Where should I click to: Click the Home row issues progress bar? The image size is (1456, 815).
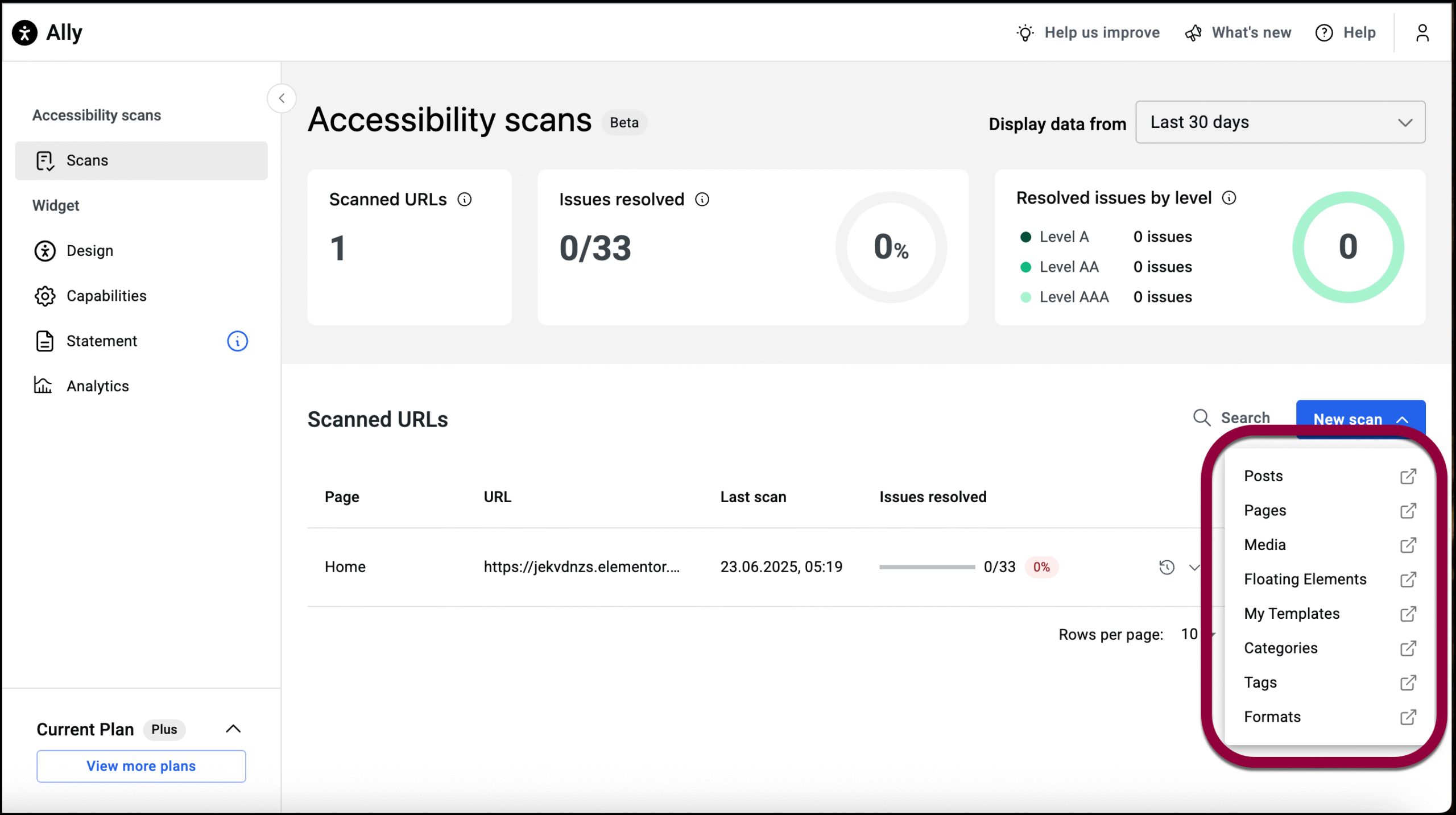coord(926,567)
